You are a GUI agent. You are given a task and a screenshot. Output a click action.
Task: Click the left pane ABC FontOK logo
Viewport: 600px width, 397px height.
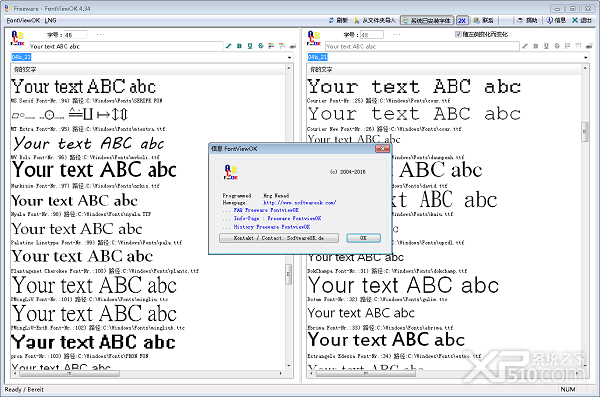[x=17, y=39]
